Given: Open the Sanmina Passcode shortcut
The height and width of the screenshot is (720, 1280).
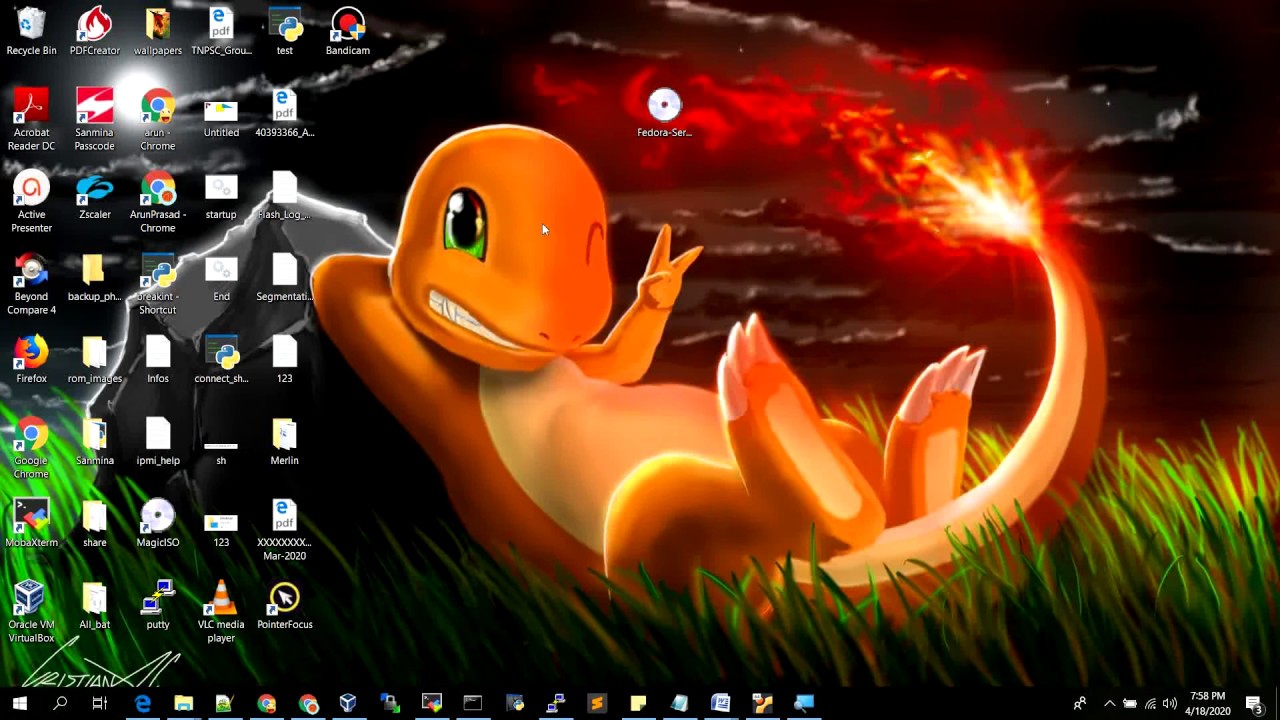Looking at the screenshot, I should coord(95,120).
